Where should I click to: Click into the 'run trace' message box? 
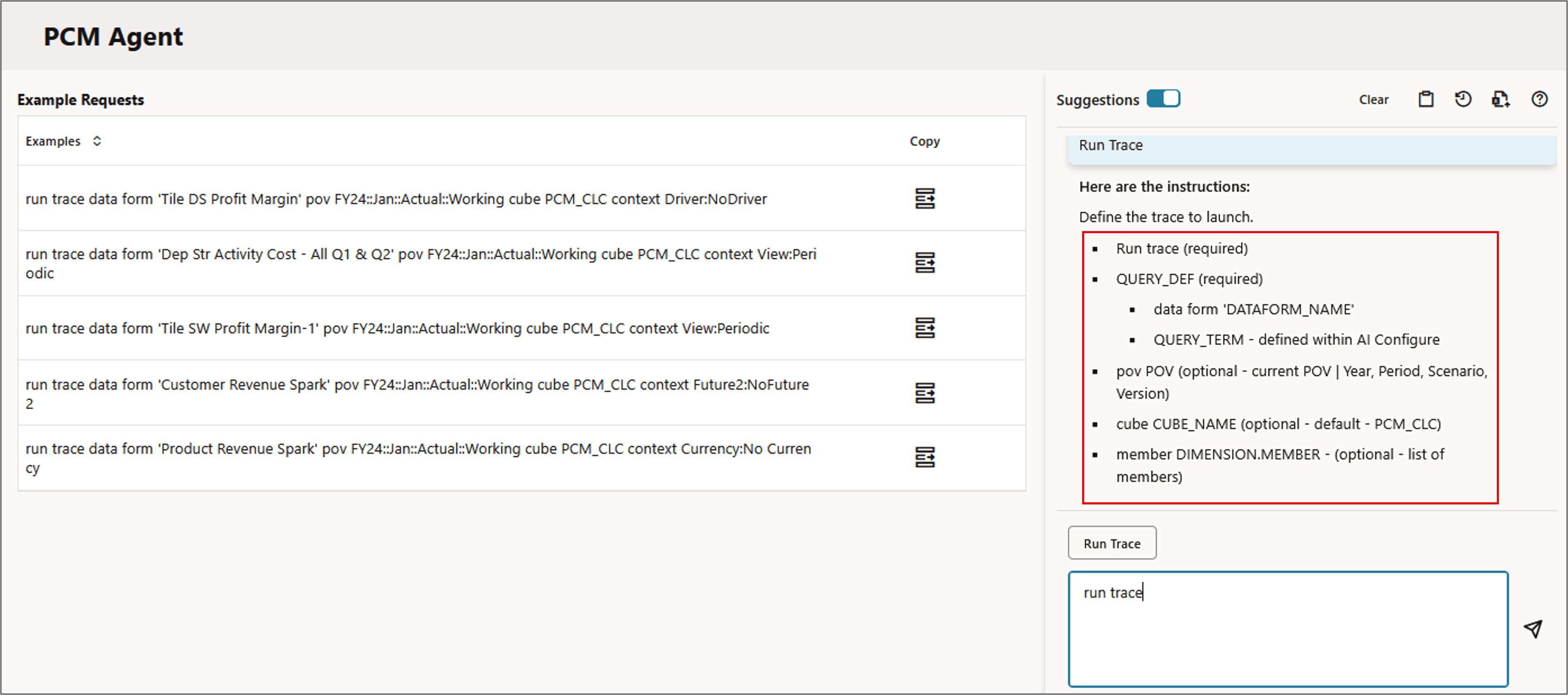1287,629
